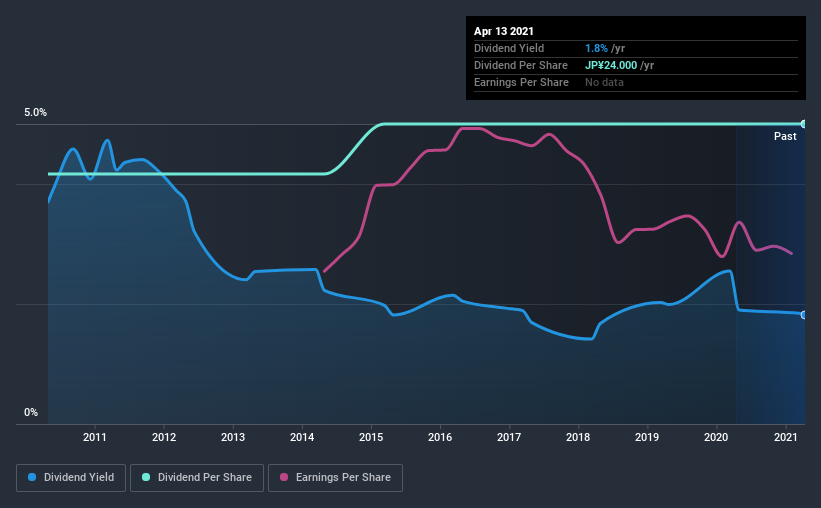
Task: Click the JP¥24.000 tooltip value
Action: click(611, 65)
